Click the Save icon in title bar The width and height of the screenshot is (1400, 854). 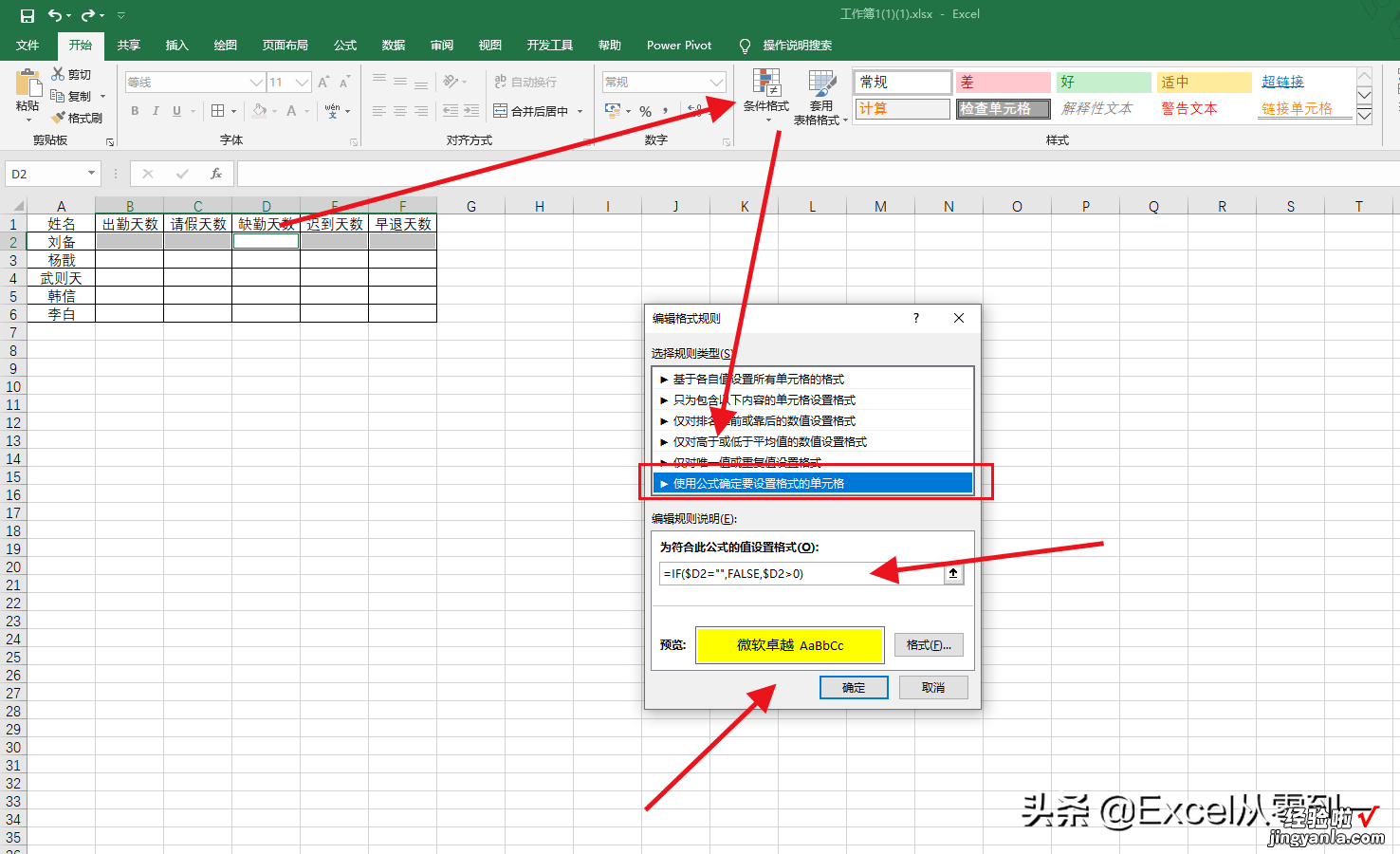pos(28,15)
